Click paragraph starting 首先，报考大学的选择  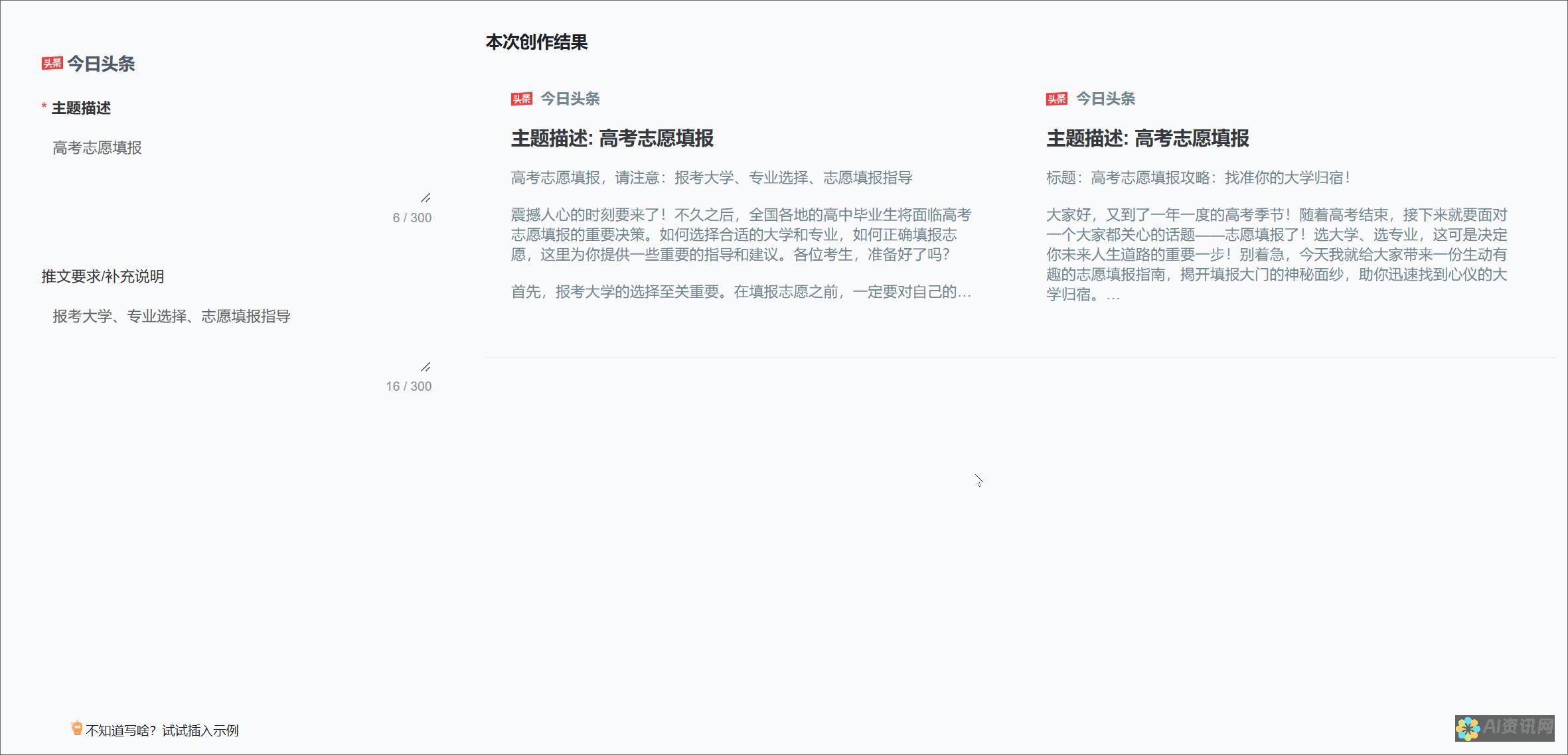click(741, 292)
